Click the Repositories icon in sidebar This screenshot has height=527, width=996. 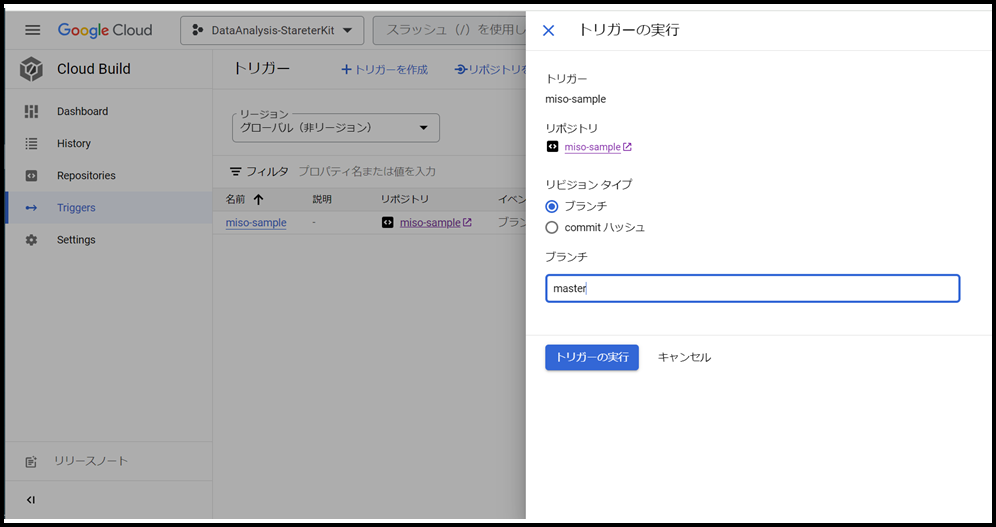point(31,175)
